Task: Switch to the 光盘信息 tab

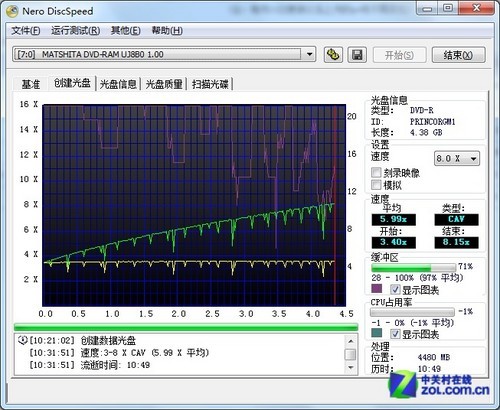Action: (x=118, y=84)
